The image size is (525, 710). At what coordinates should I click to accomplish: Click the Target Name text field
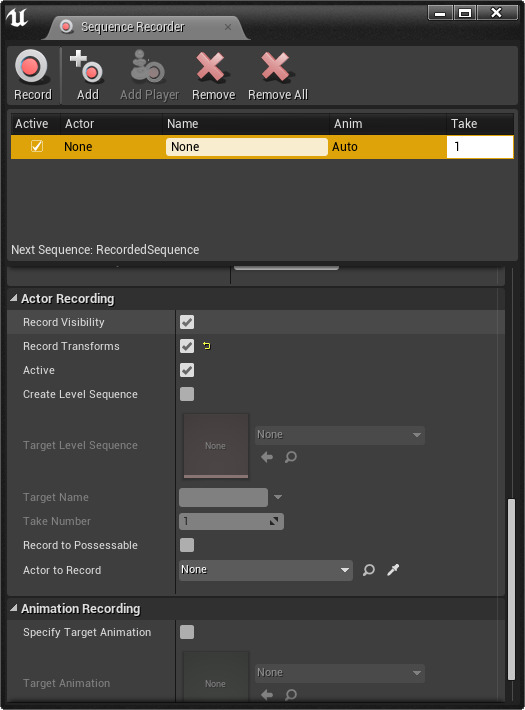pos(223,497)
